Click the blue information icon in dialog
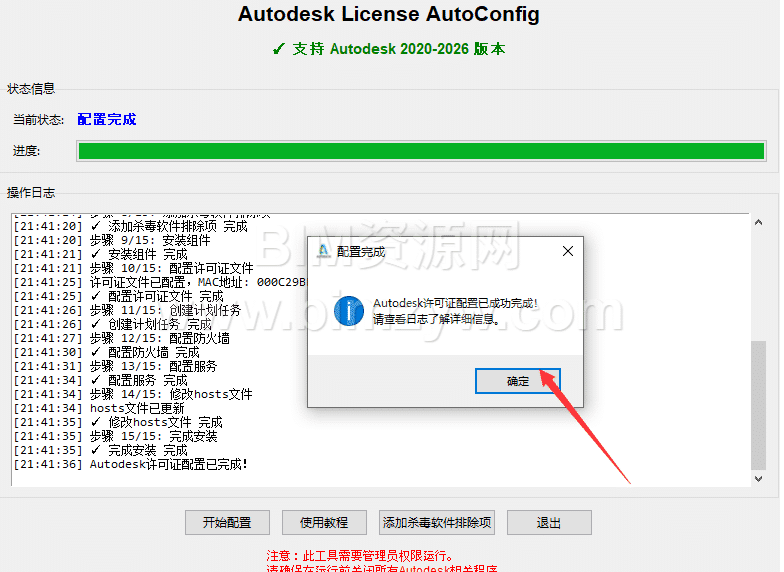 [x=348, y=311]
